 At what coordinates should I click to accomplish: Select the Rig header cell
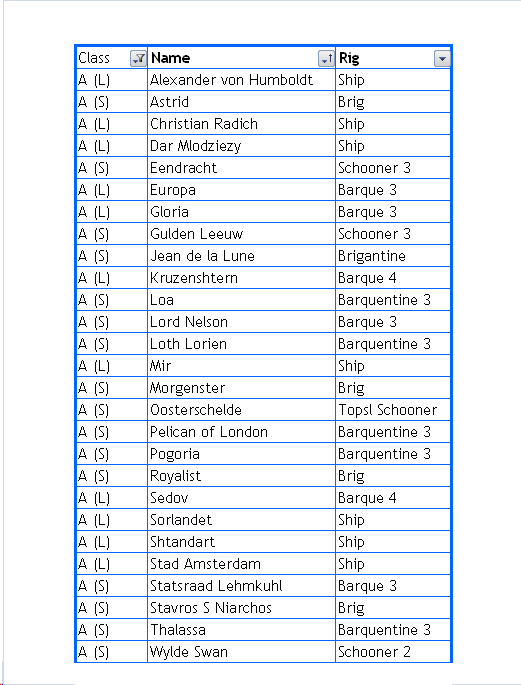pyautogui.click(x=393, y=58)
